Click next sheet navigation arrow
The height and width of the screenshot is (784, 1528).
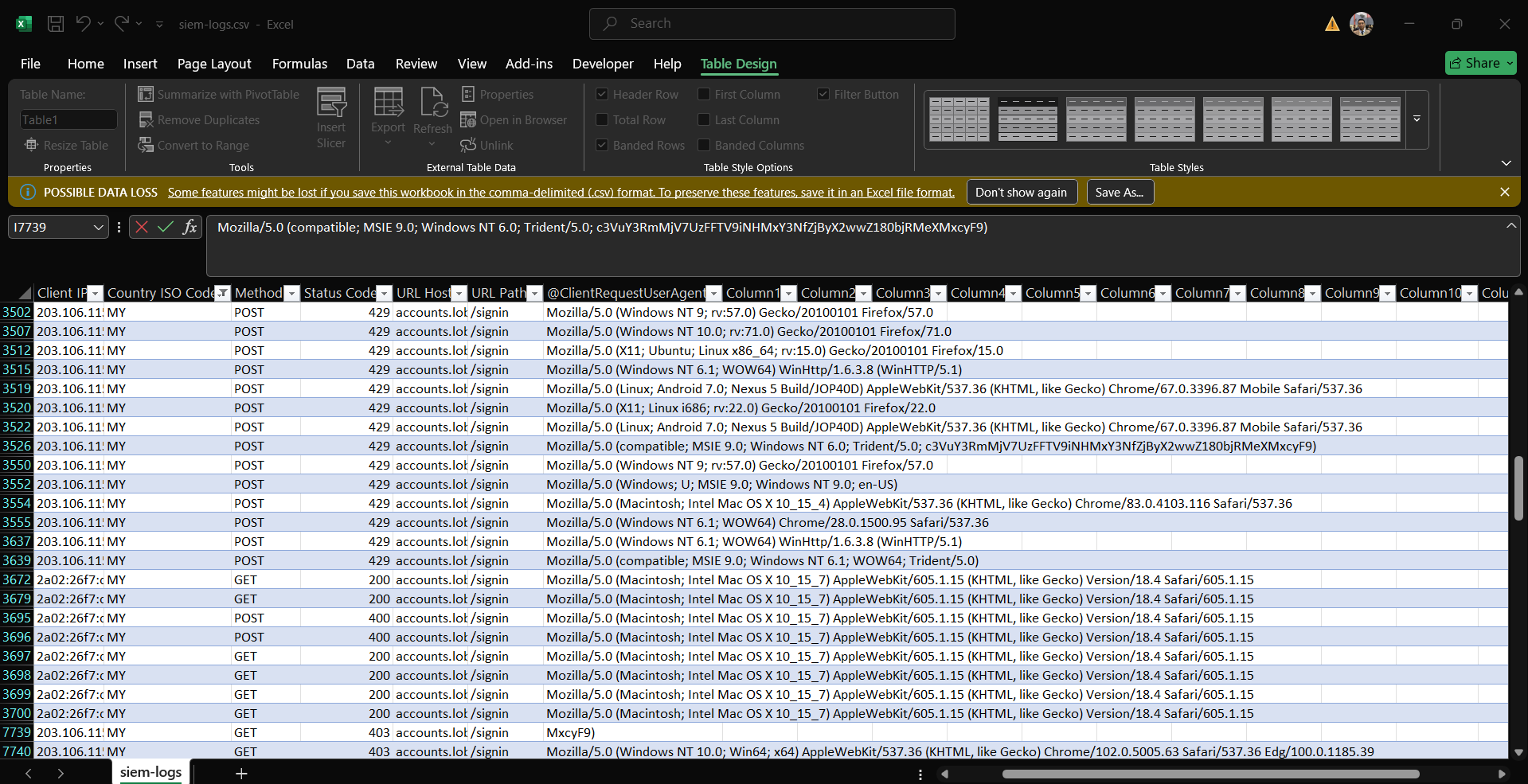click(61, 773)
